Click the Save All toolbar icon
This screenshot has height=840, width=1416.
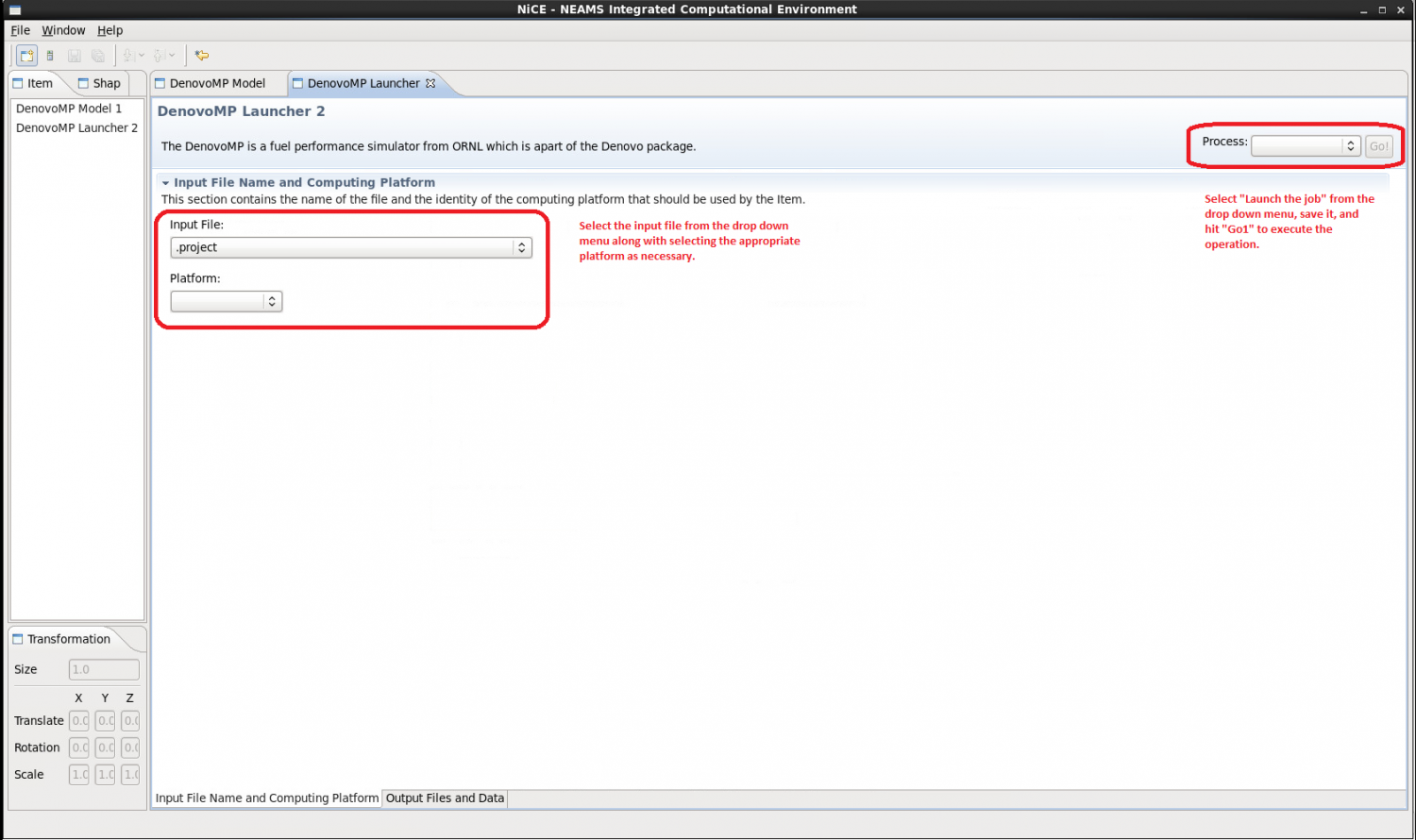98,56
